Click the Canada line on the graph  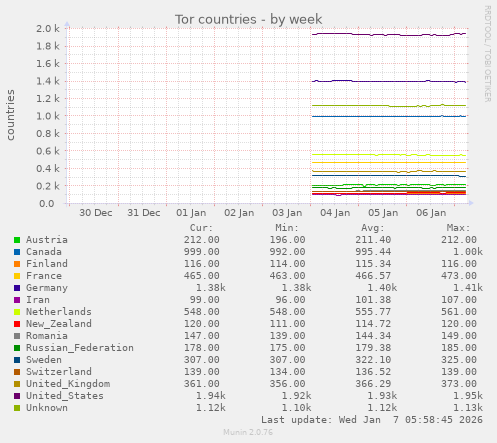[388, 116]
